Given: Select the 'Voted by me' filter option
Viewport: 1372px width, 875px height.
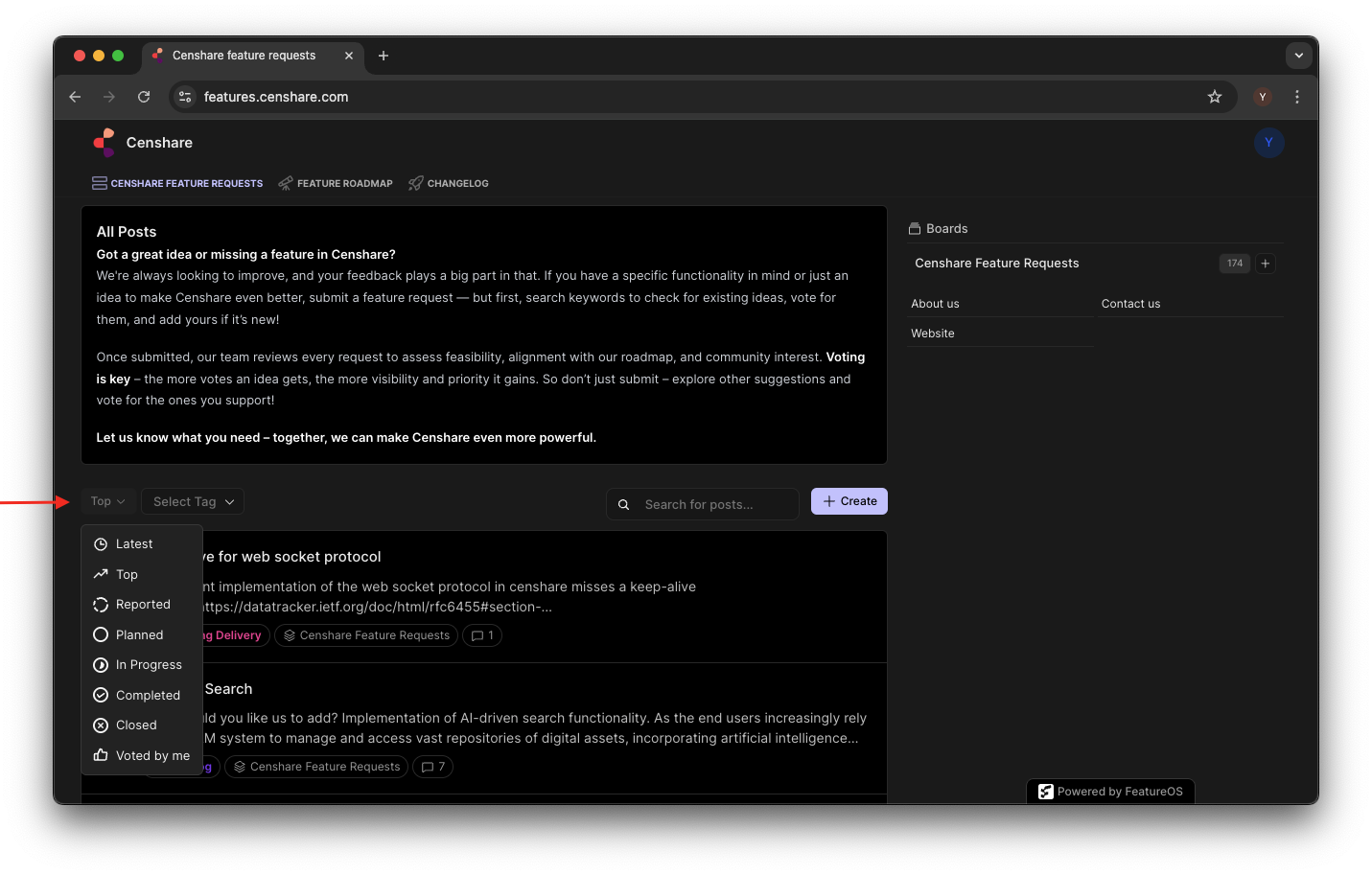Looking at the screenshot, I should tap(152, 755).
